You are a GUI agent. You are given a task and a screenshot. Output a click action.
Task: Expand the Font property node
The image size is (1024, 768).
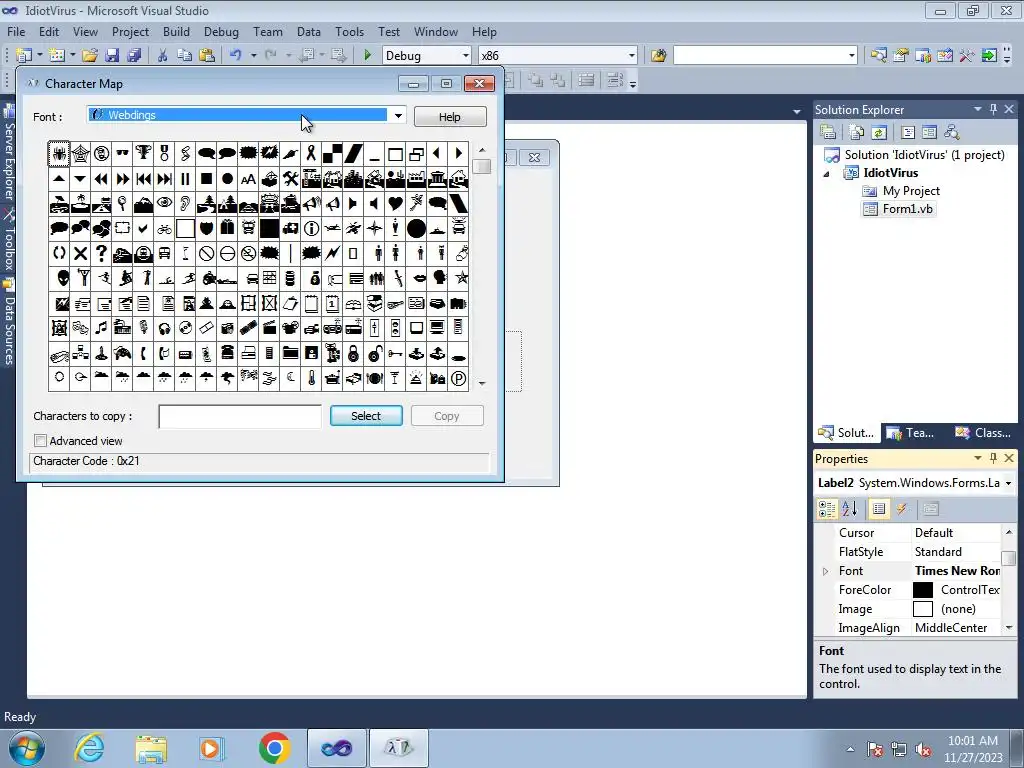click(x=825, y=571)
